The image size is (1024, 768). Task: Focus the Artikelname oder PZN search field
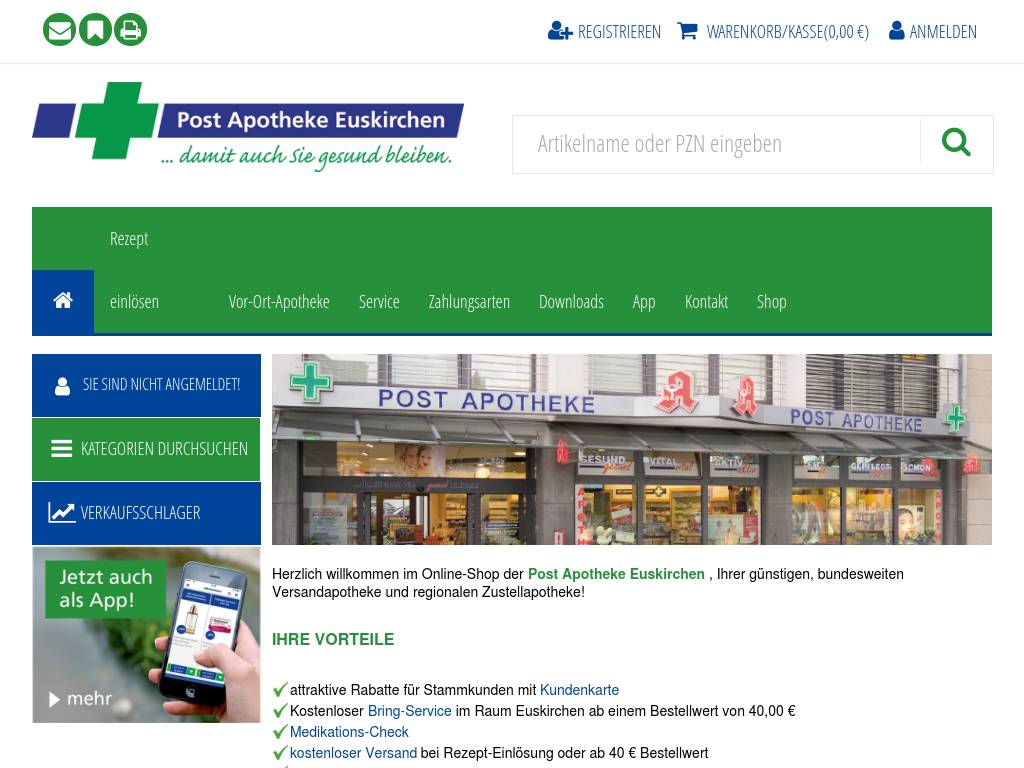coord(716,144)
